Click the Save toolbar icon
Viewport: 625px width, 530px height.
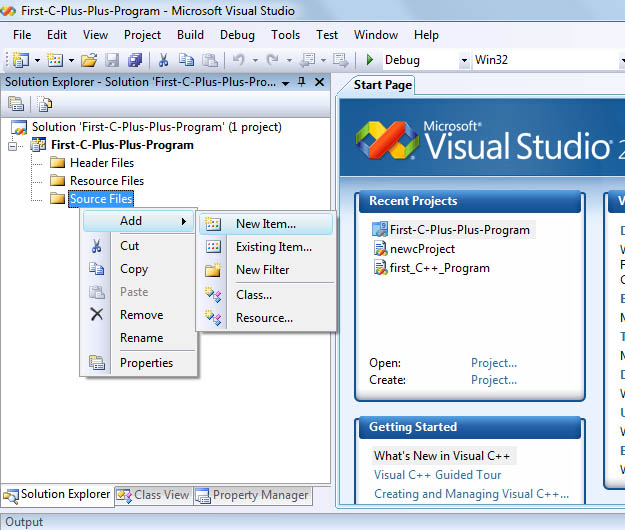point(112,60)
